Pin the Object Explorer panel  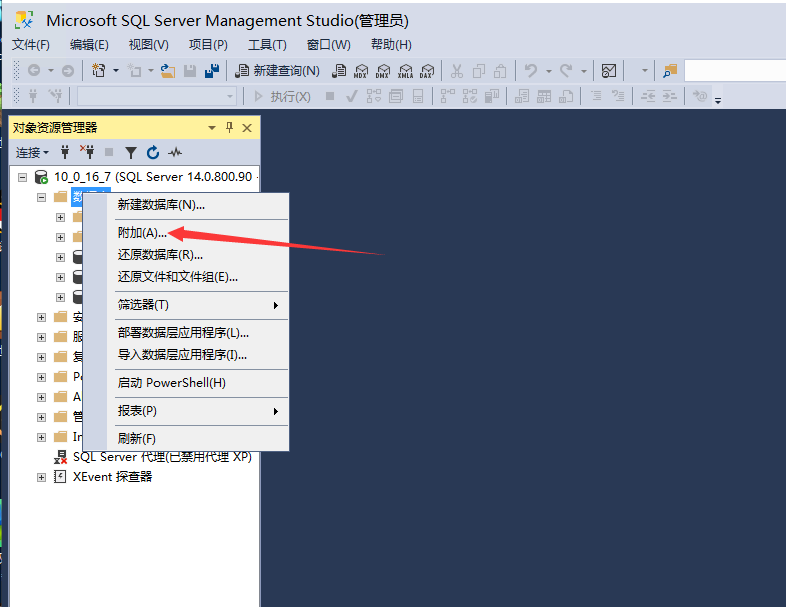pos(229,128)
